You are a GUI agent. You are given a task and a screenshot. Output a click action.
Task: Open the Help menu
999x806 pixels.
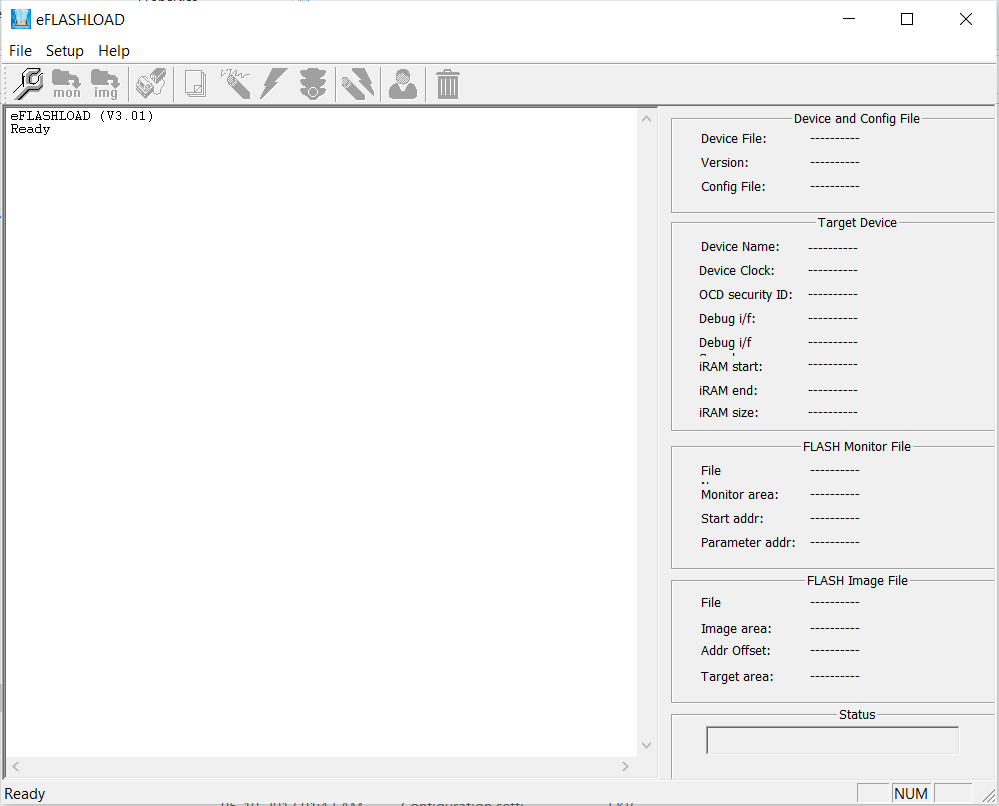114,50
